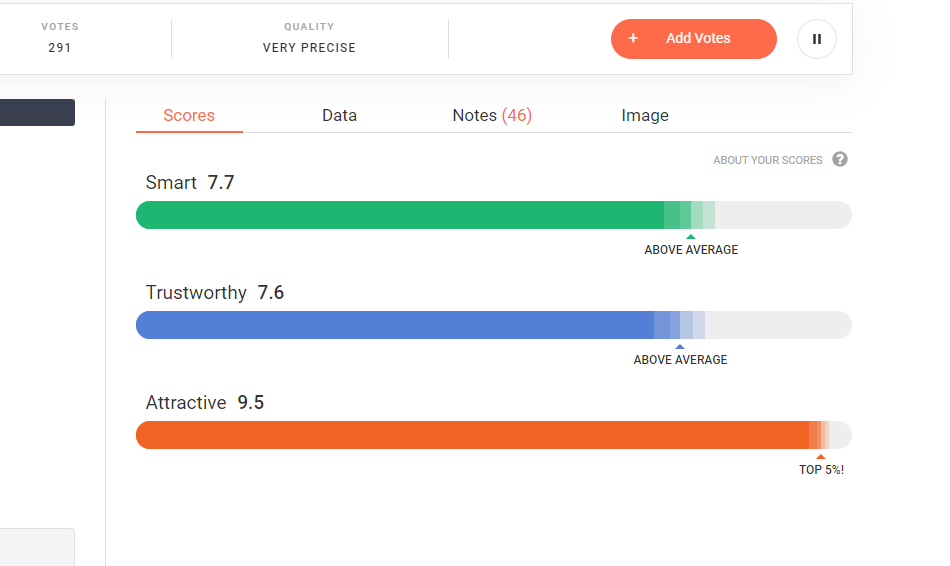Open the Data tab
This screenshot has width=950, height=566.
(x=339, y=115)
